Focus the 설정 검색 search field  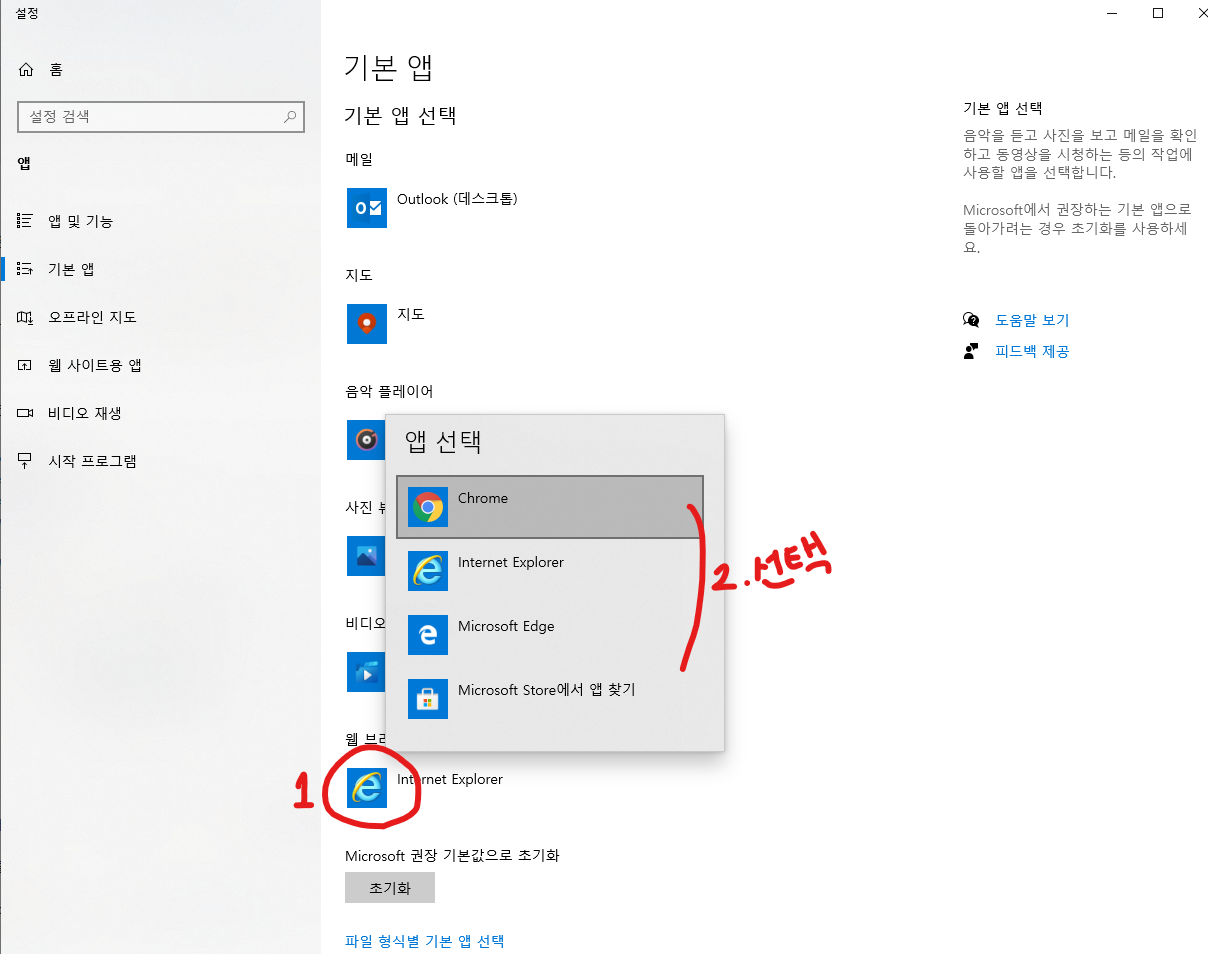tap(160, 117)
